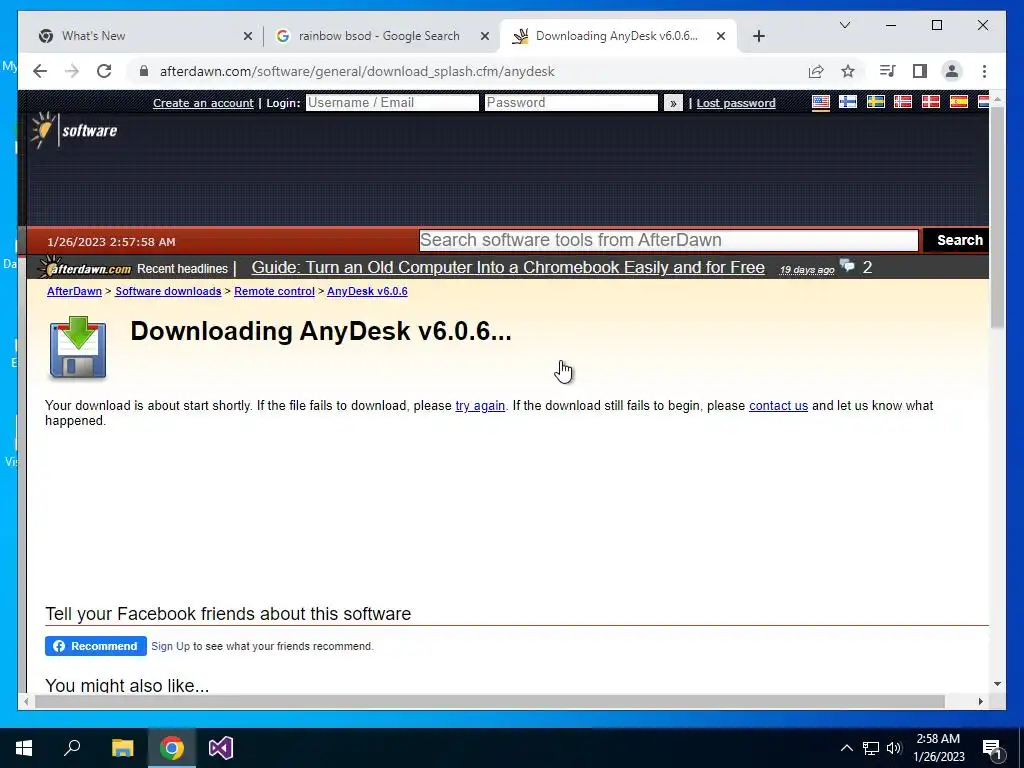Focus the Password field
Screen dimensions: 1024x768
[x=571, y=103]
